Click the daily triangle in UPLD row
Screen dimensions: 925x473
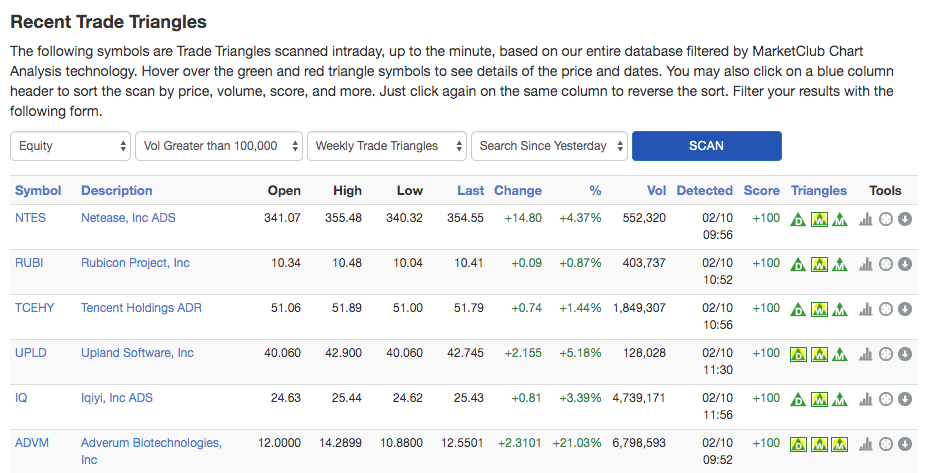[x=798, y=354]
